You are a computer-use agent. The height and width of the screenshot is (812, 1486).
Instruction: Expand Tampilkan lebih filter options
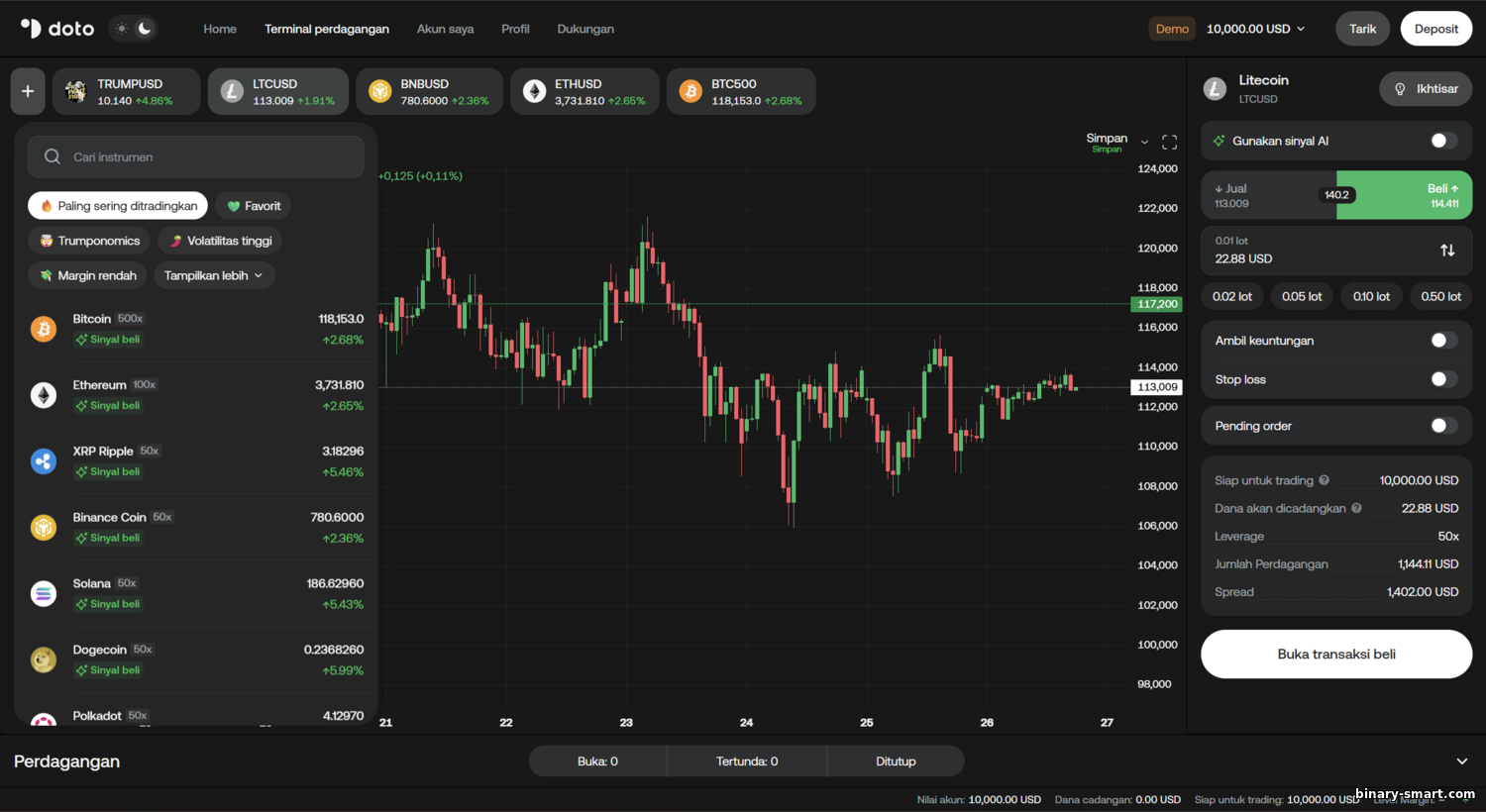pyautogui.click(x=214, y=275)
